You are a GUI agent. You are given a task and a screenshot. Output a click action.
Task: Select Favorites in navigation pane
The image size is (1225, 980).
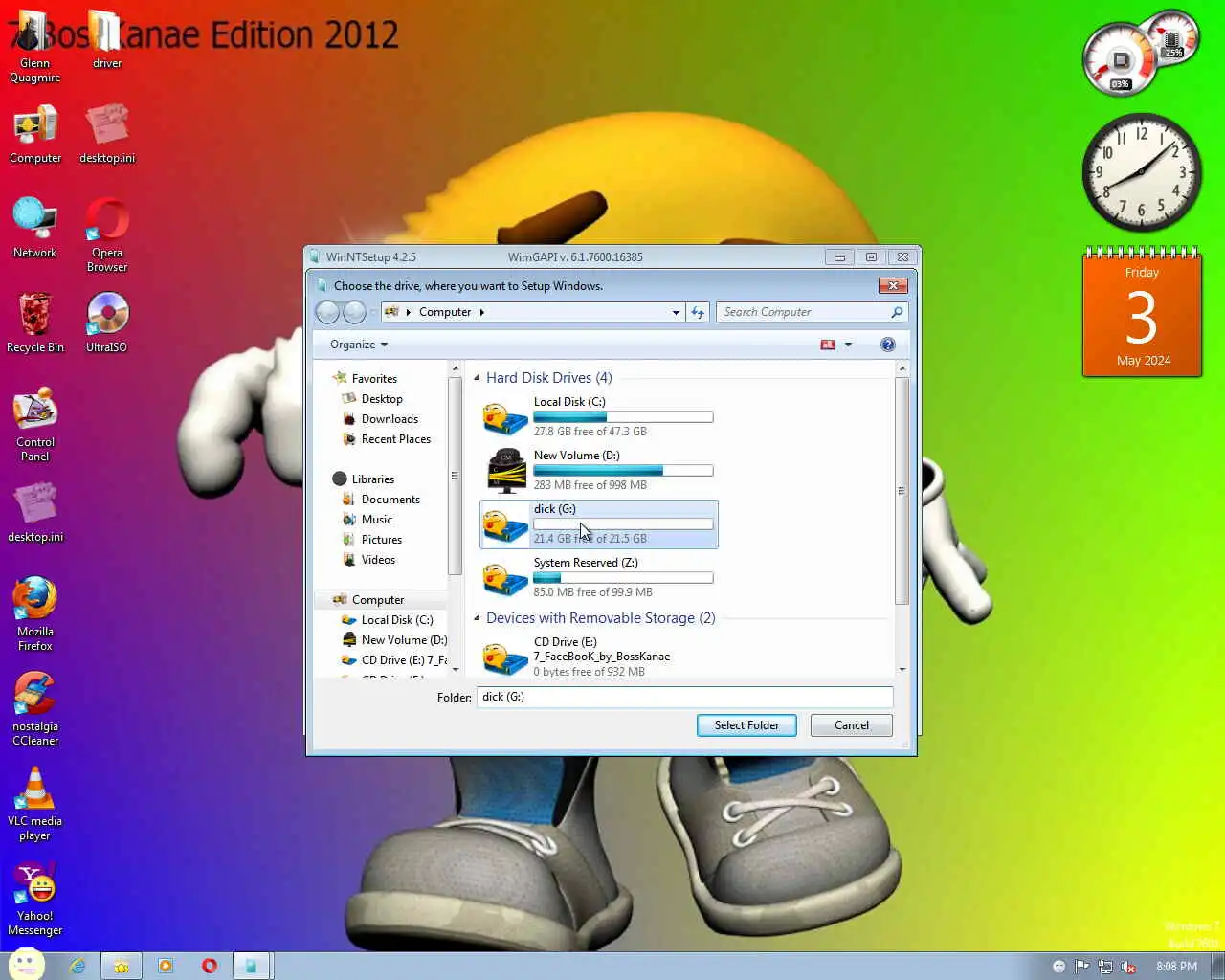click(x=374, y=379)
